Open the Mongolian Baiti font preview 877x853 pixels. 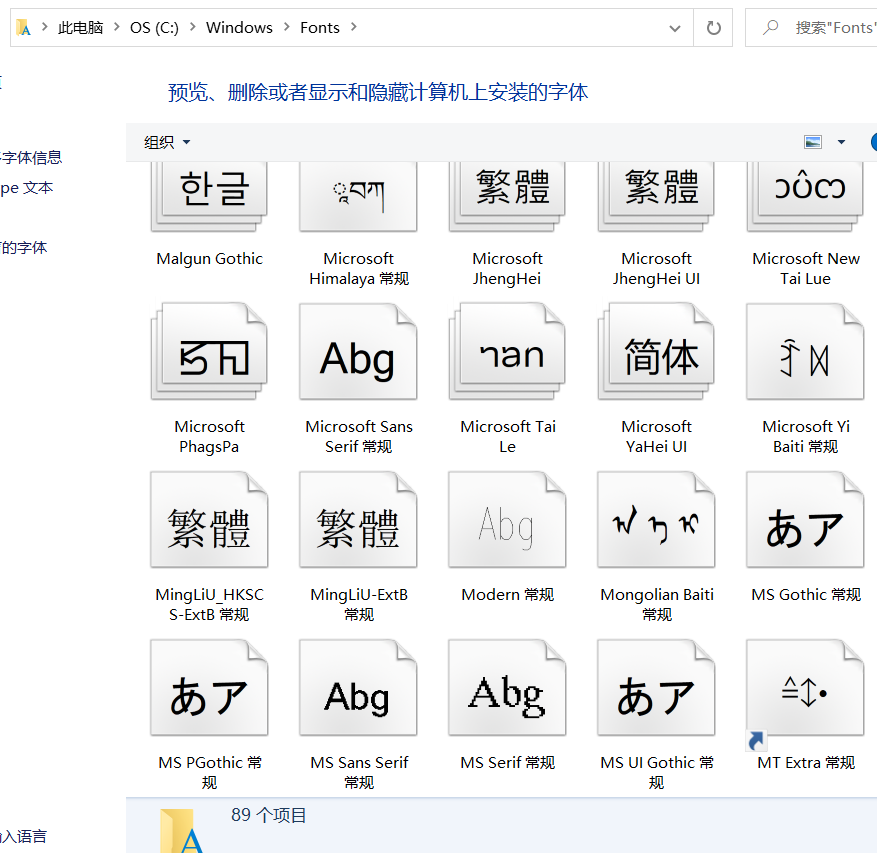(656, 519)
